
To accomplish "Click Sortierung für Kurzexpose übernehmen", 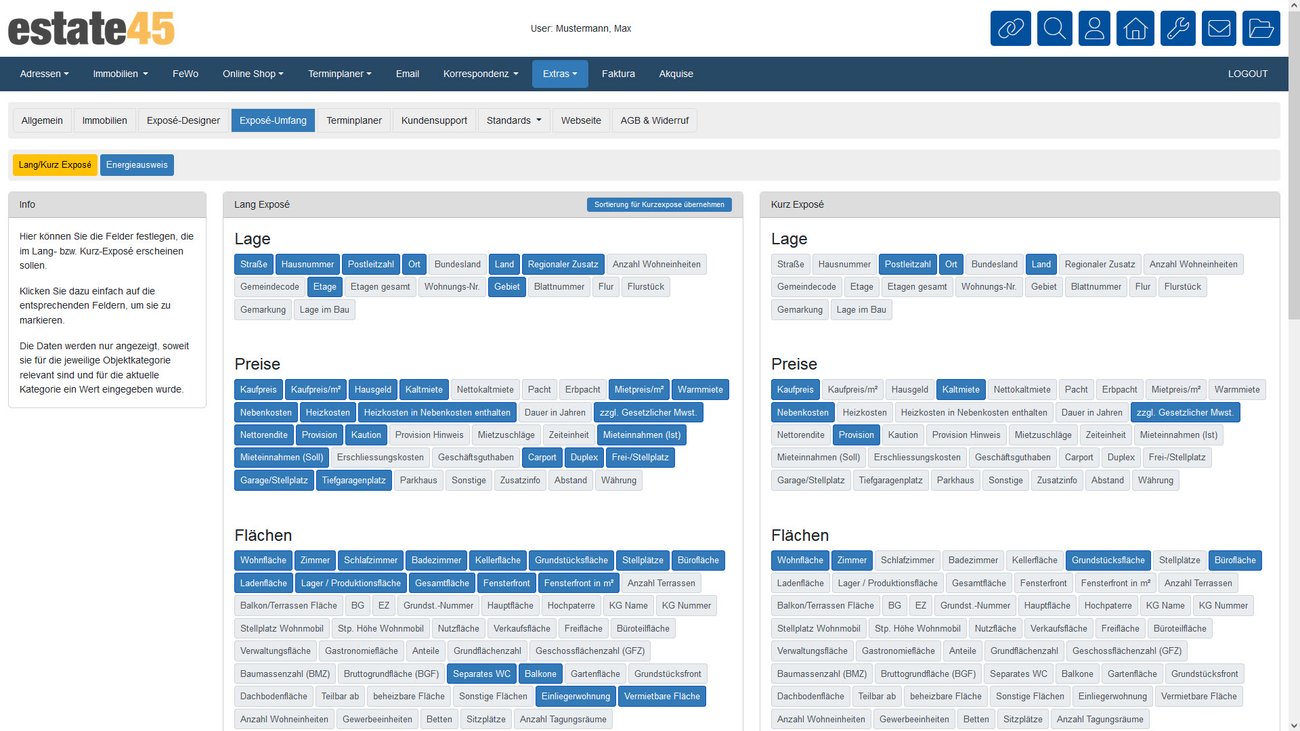I will pyautogui.click(x=659, y=204).
